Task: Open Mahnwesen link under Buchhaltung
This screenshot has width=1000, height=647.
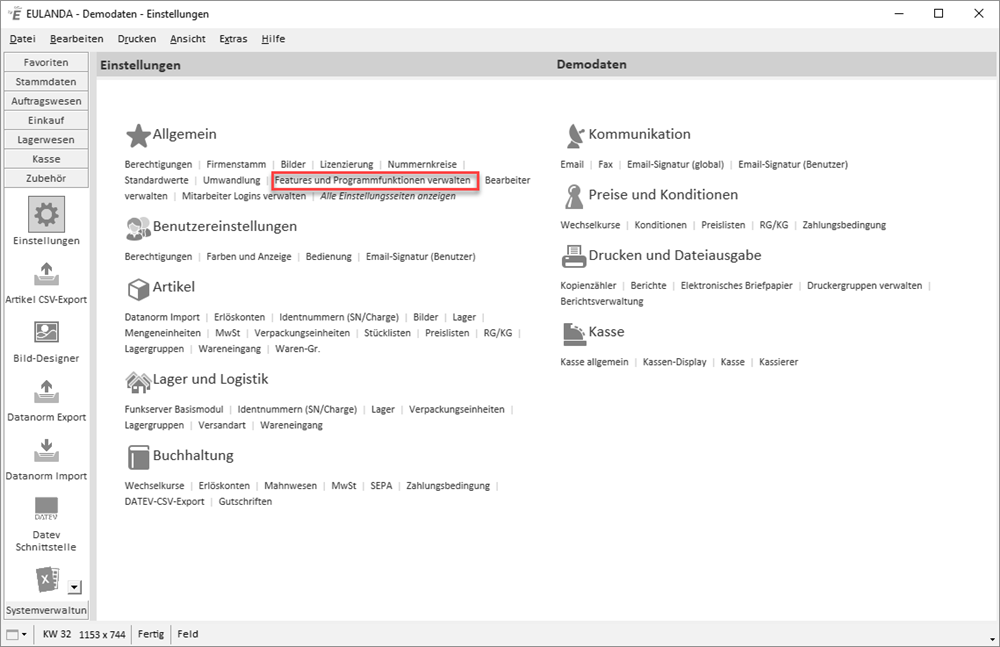Action: click(x=290, y=486)
